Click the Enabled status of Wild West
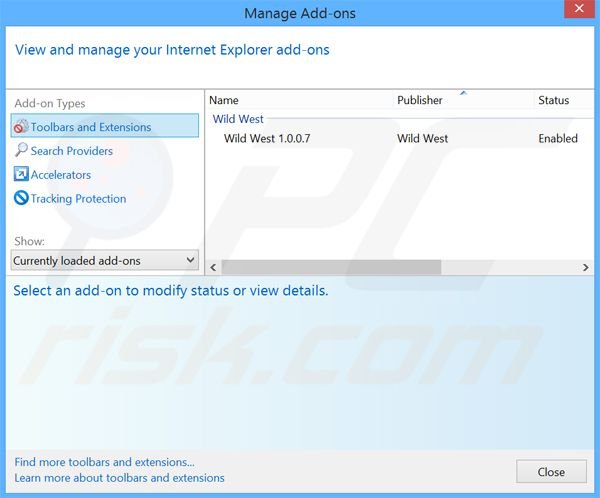The height and width of the screenshot is (498, 600). click(557, 139)
